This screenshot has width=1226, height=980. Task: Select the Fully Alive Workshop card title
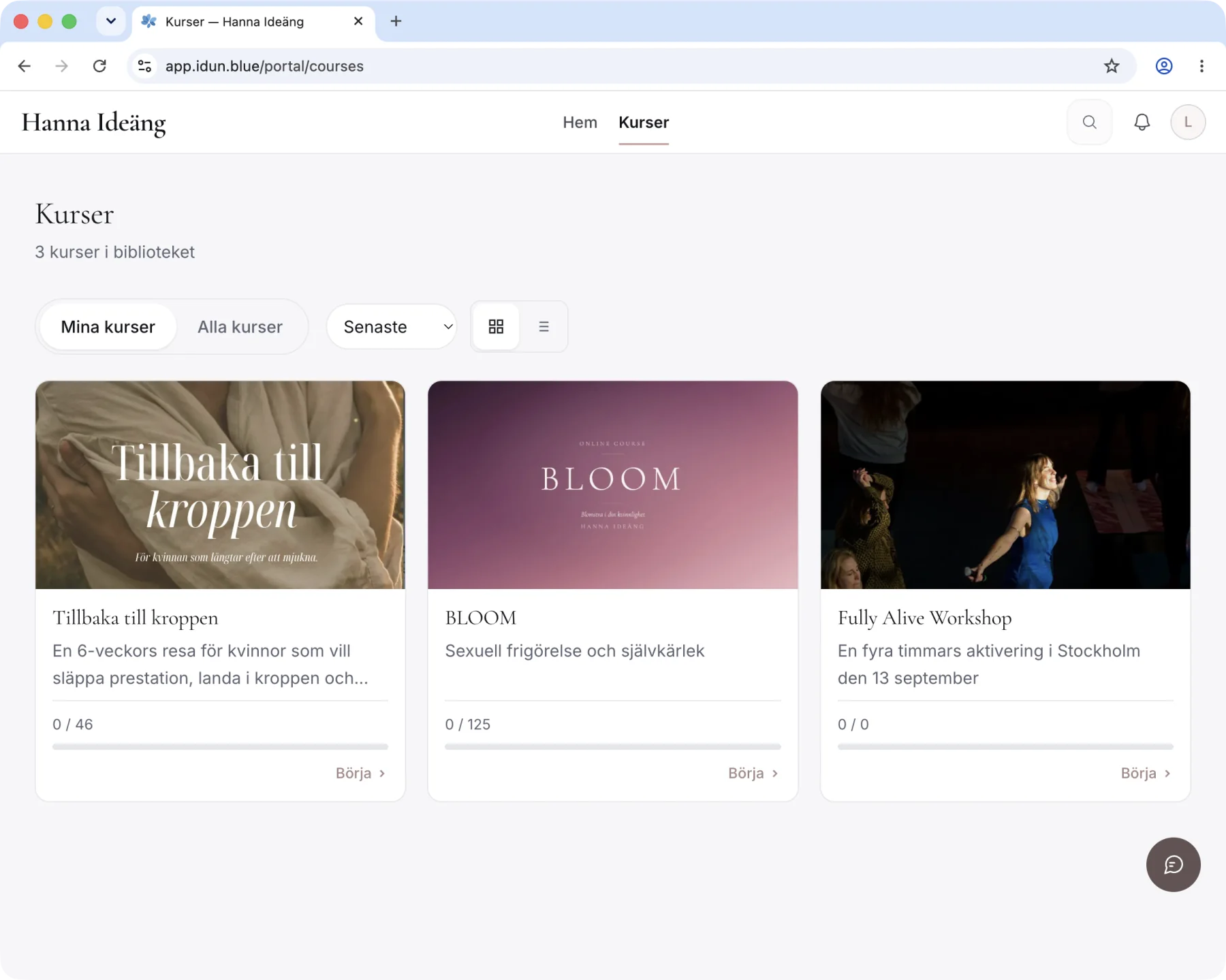pos(924,618)
